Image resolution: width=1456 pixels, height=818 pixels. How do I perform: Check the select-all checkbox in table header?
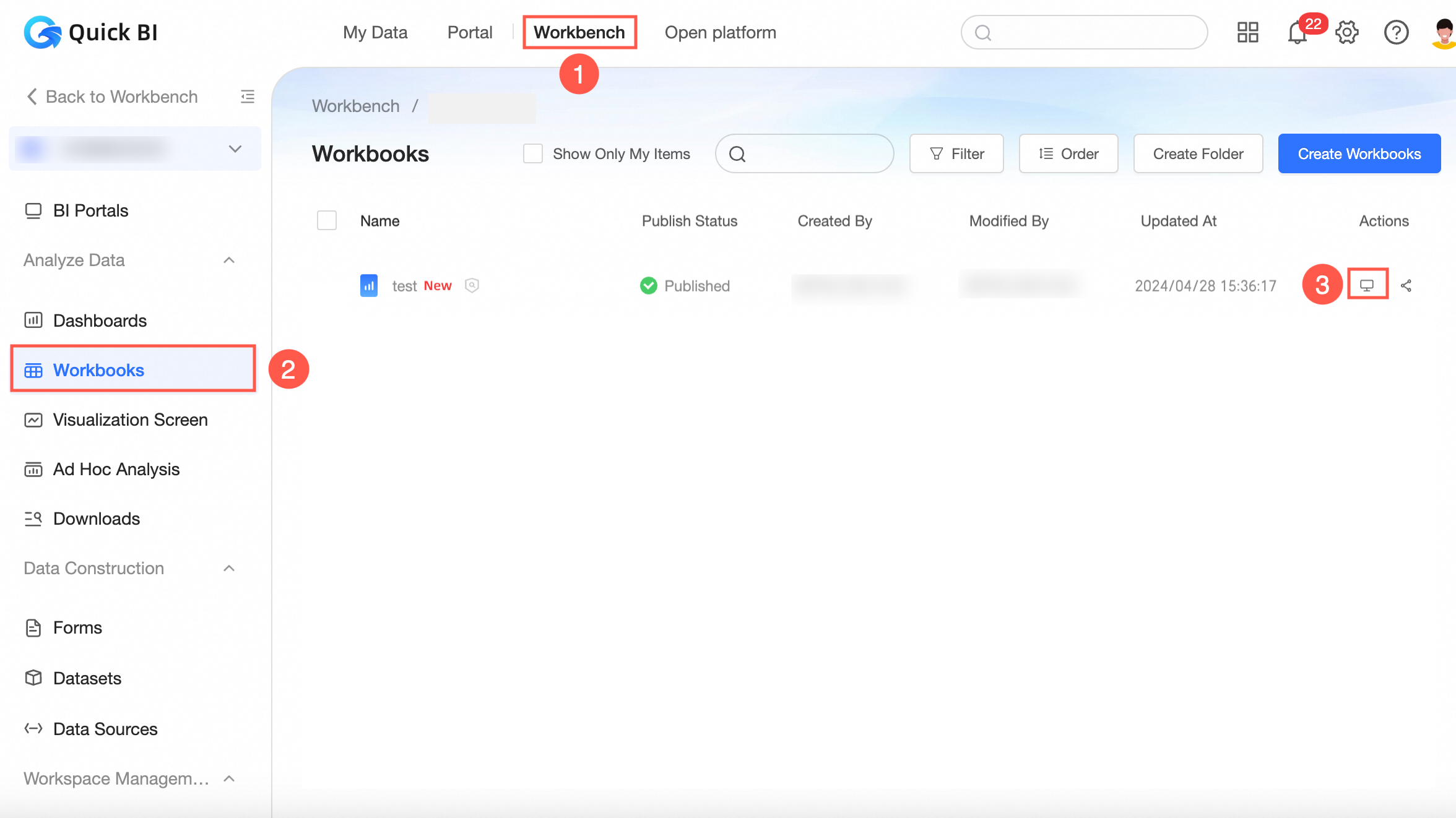click(x=326, y=220)
